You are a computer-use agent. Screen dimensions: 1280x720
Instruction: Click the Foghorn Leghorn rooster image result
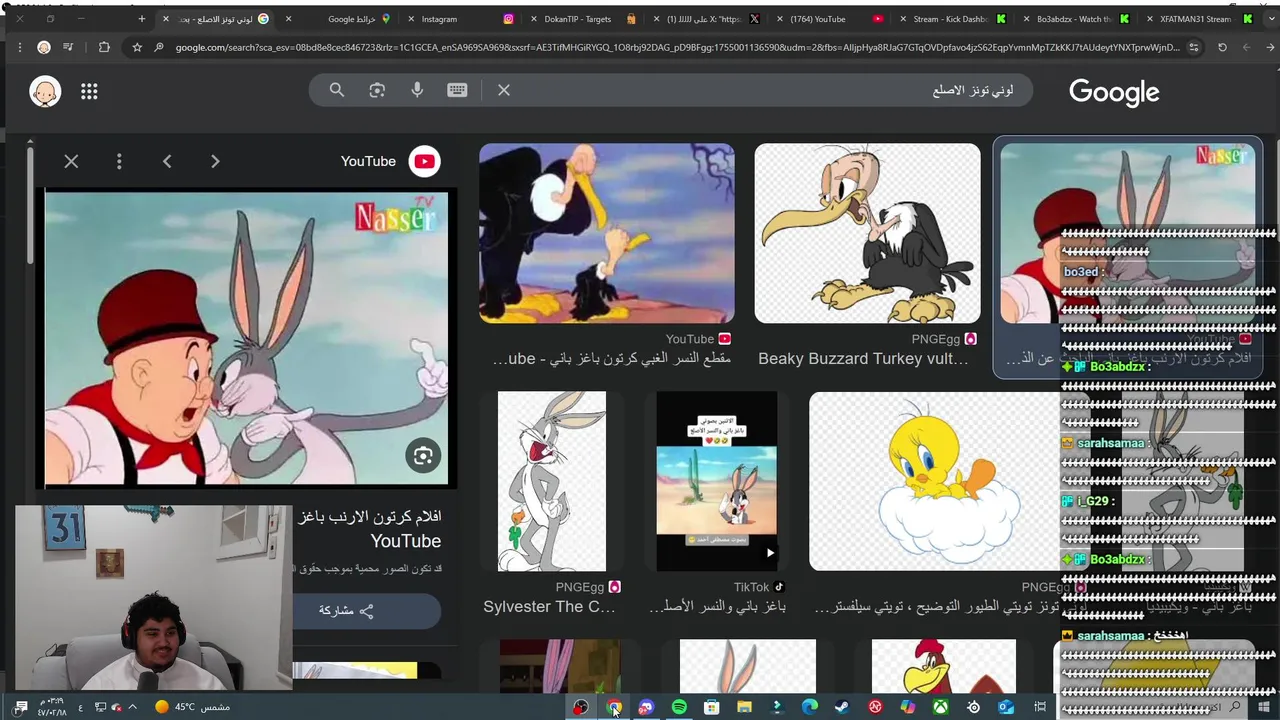coord(943,666)
